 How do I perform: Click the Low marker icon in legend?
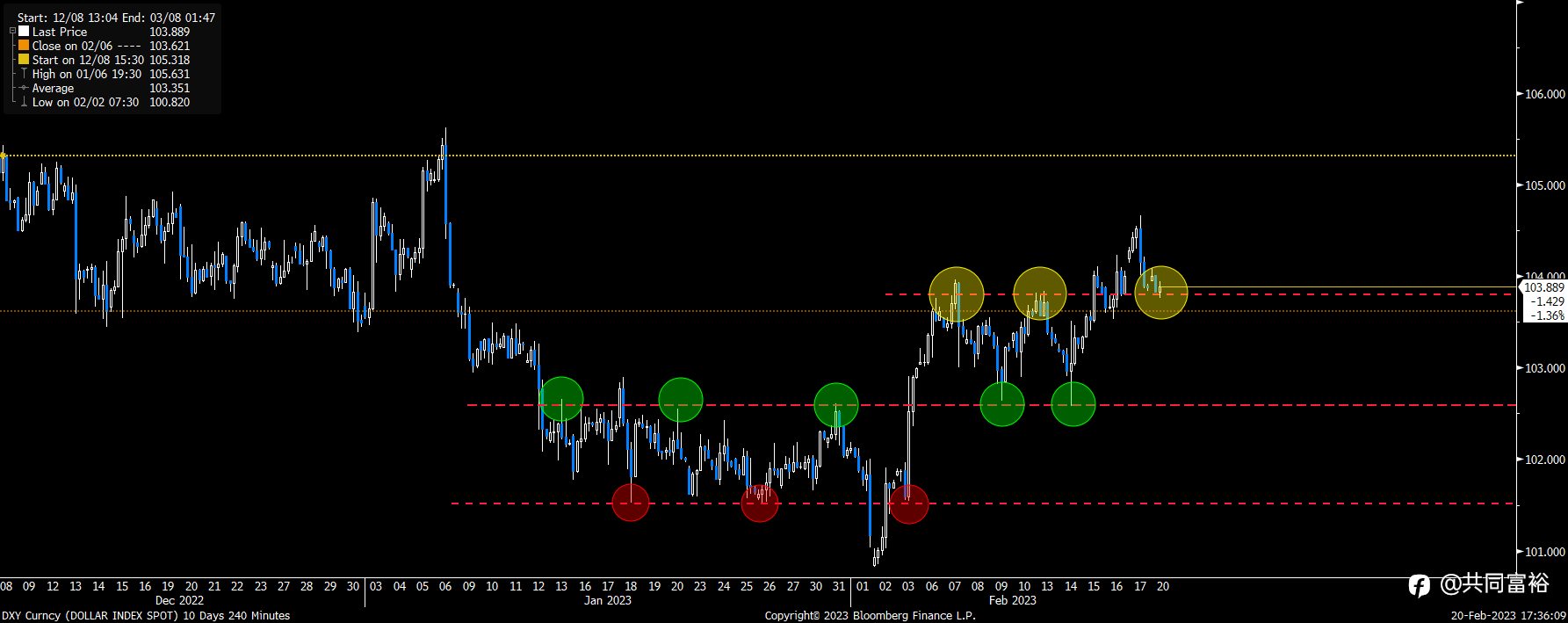tap(24, 102)
